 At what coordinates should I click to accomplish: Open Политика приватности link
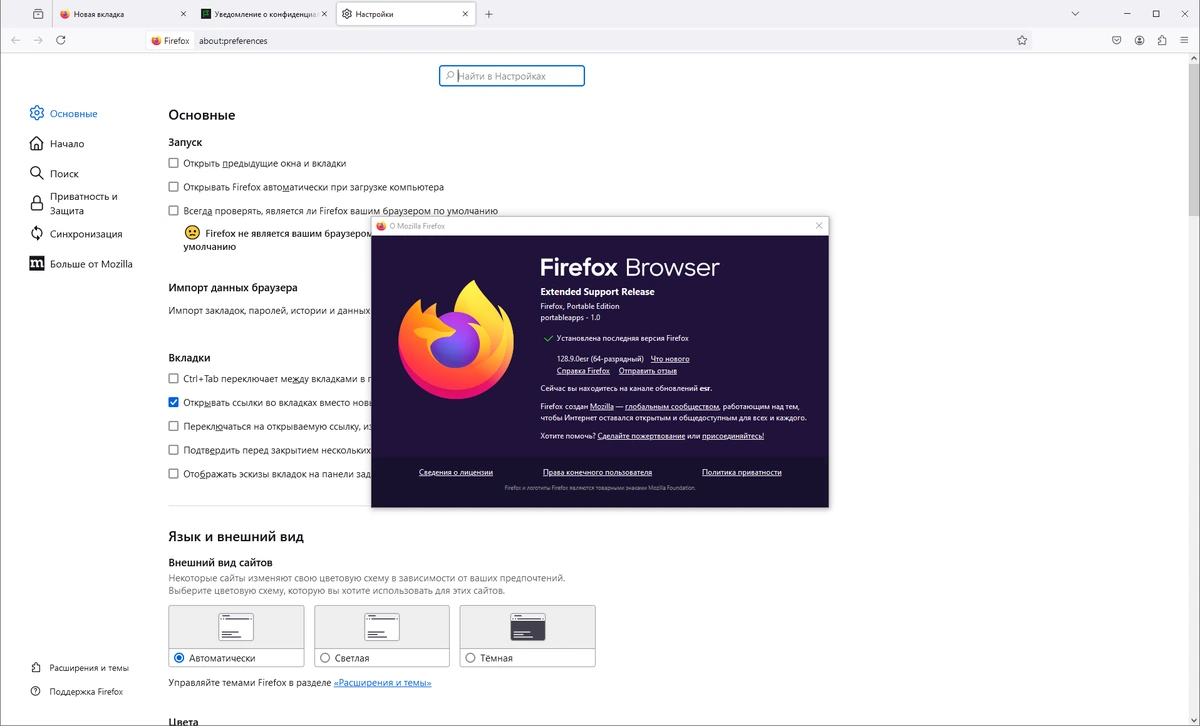click(x=742, y=472)
